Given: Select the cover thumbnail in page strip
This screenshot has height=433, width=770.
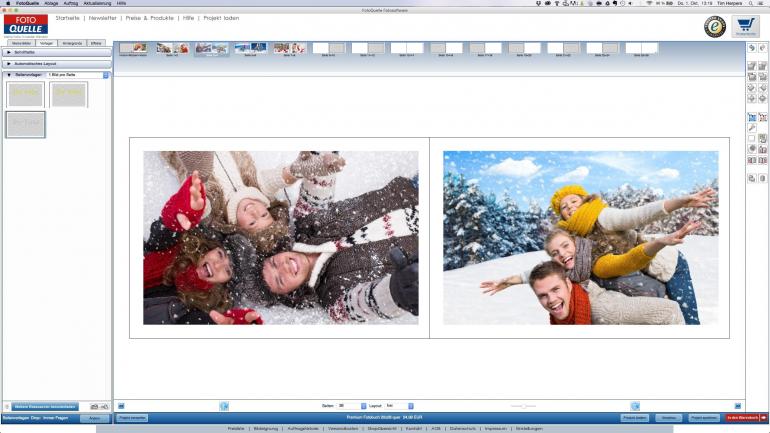Looking at the screenshot, I should pyautogui.click(x=133, y=49).
